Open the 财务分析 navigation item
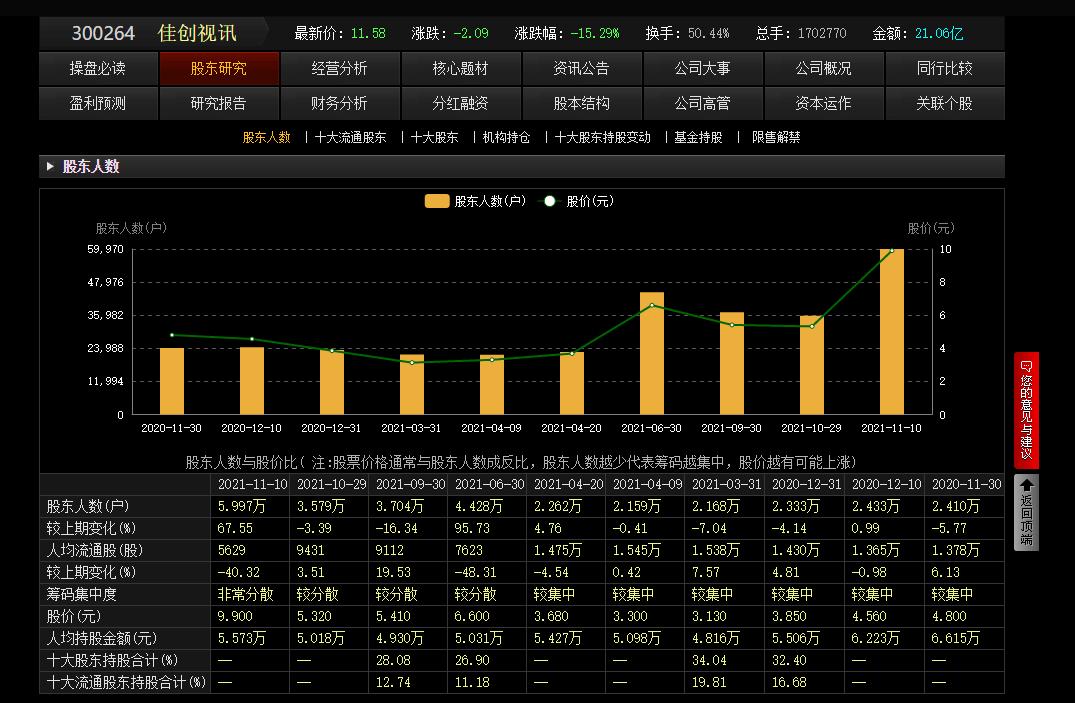 340,103
